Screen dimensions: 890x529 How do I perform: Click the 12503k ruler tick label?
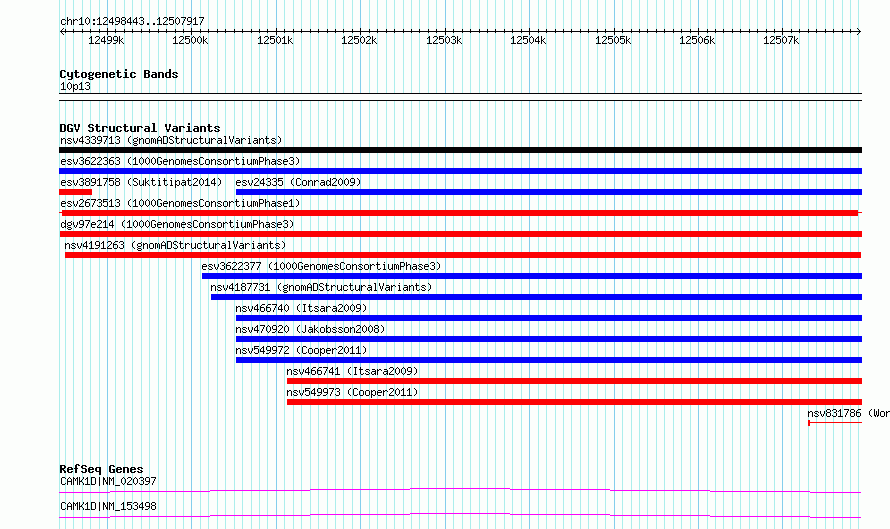444,40
